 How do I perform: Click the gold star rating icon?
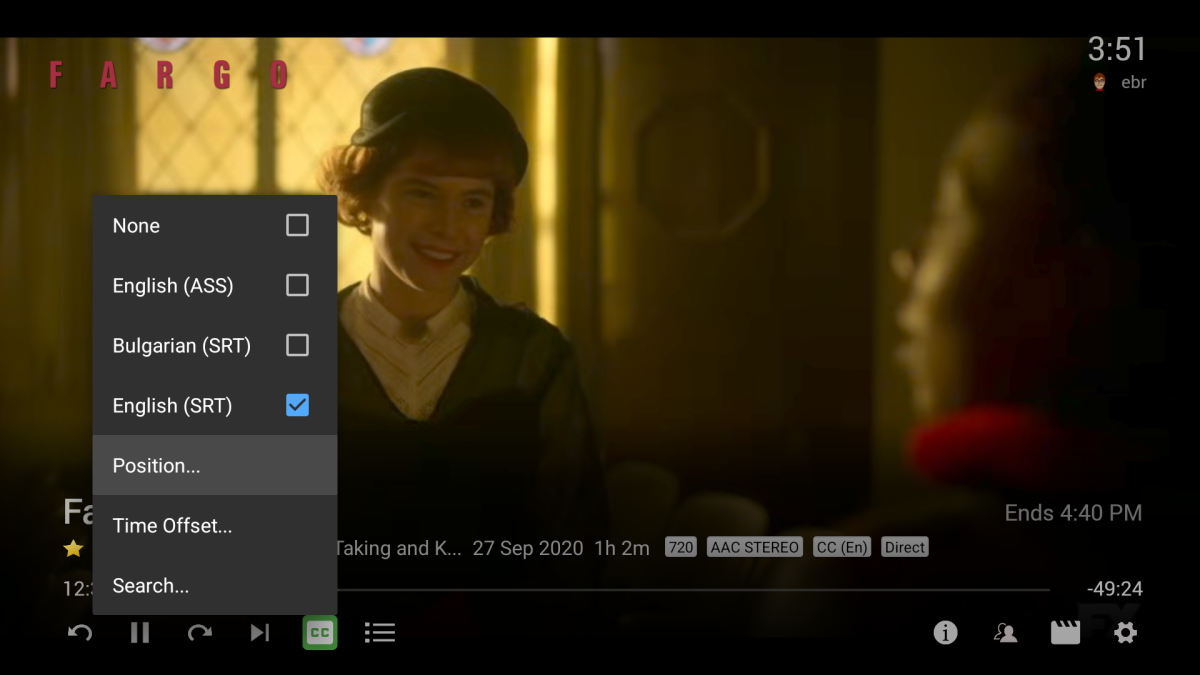pos(73,548)
